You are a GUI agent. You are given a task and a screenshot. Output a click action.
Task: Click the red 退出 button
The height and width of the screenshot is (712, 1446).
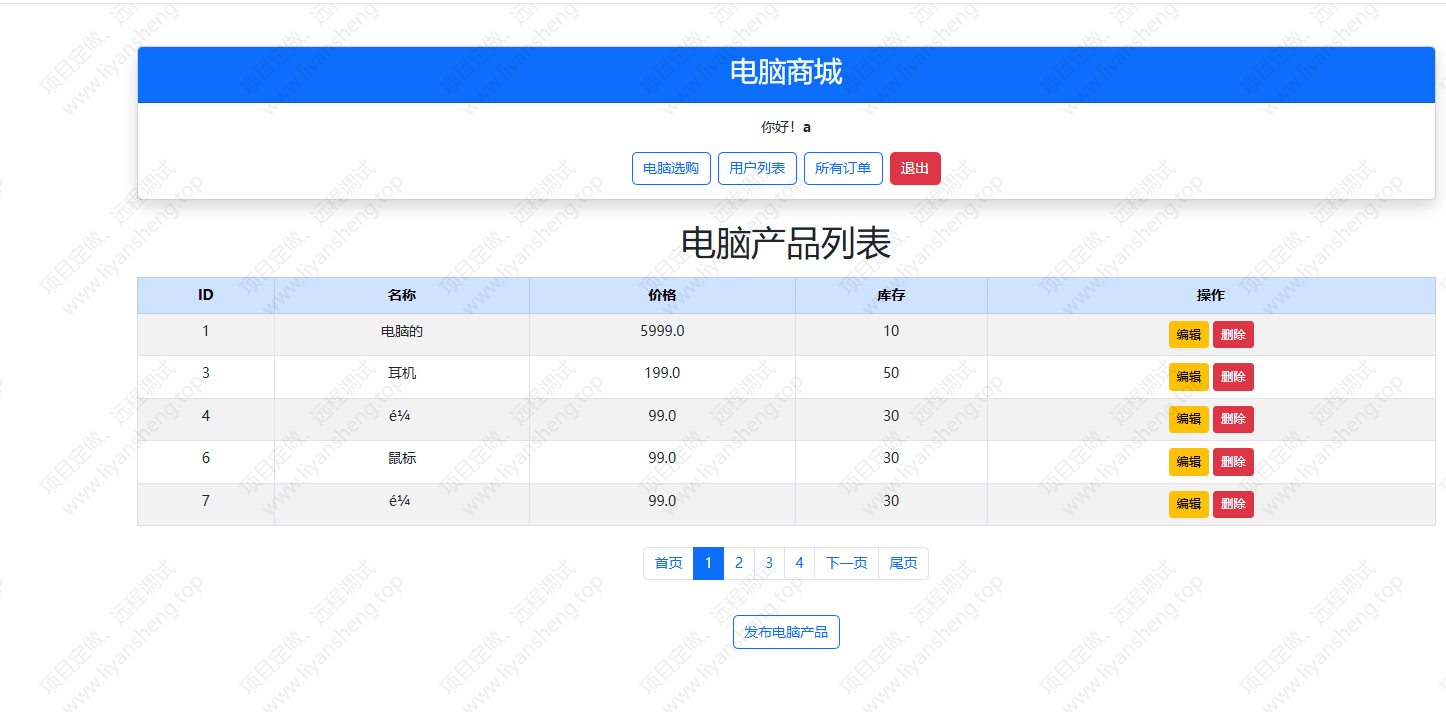click(x=915, y=168)
